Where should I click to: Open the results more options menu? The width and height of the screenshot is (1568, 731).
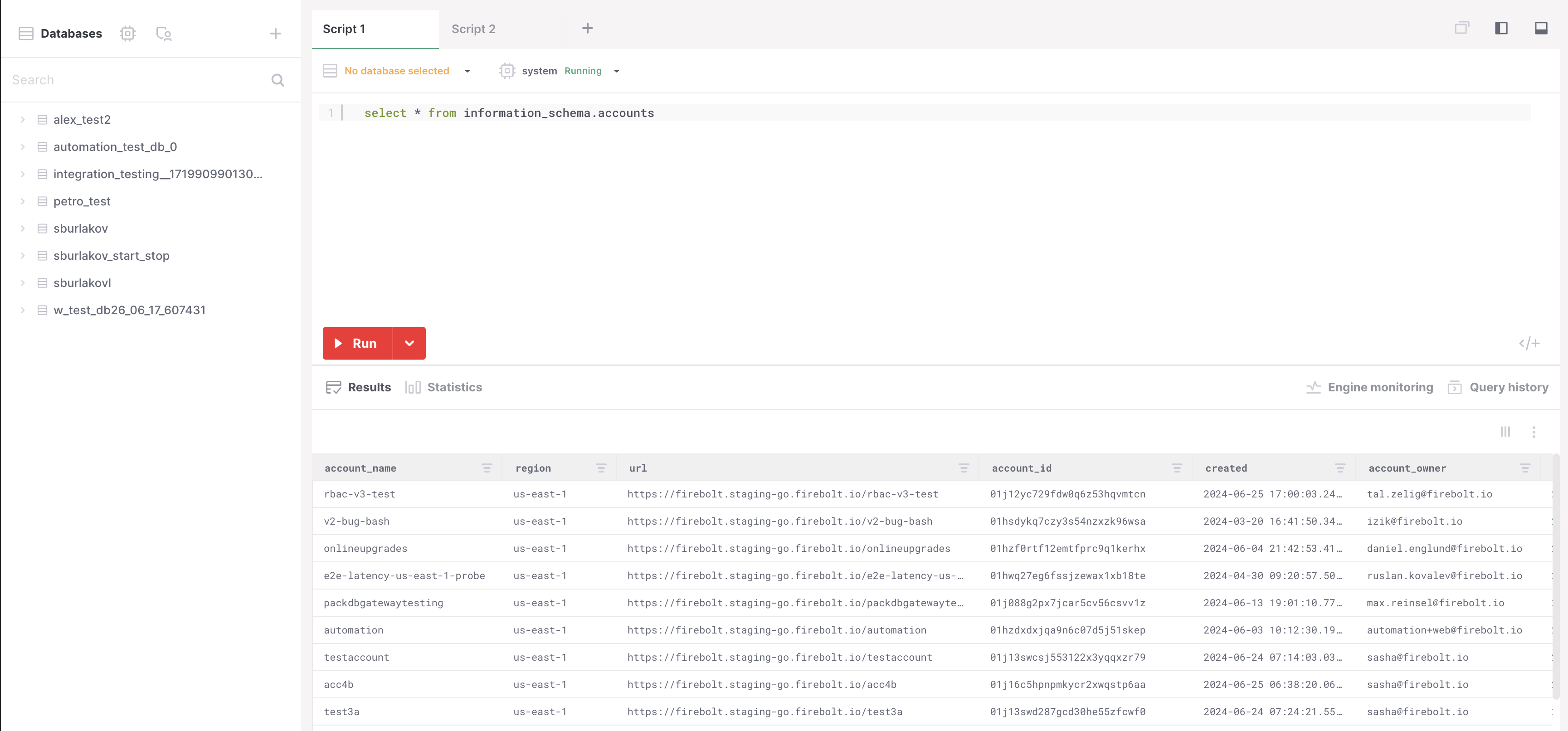(1533, 432)
